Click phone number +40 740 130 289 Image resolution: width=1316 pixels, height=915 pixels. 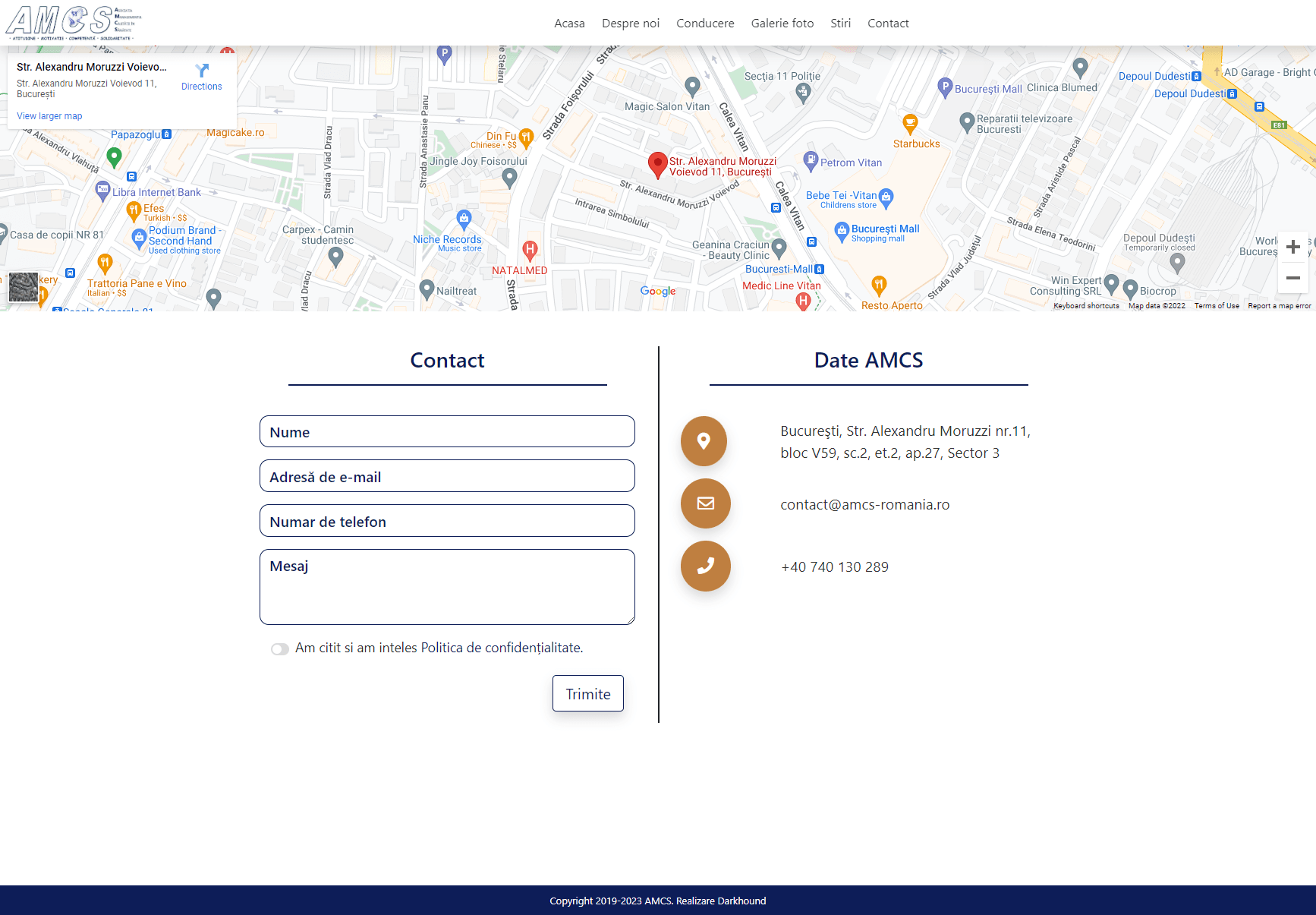point(834,567)
